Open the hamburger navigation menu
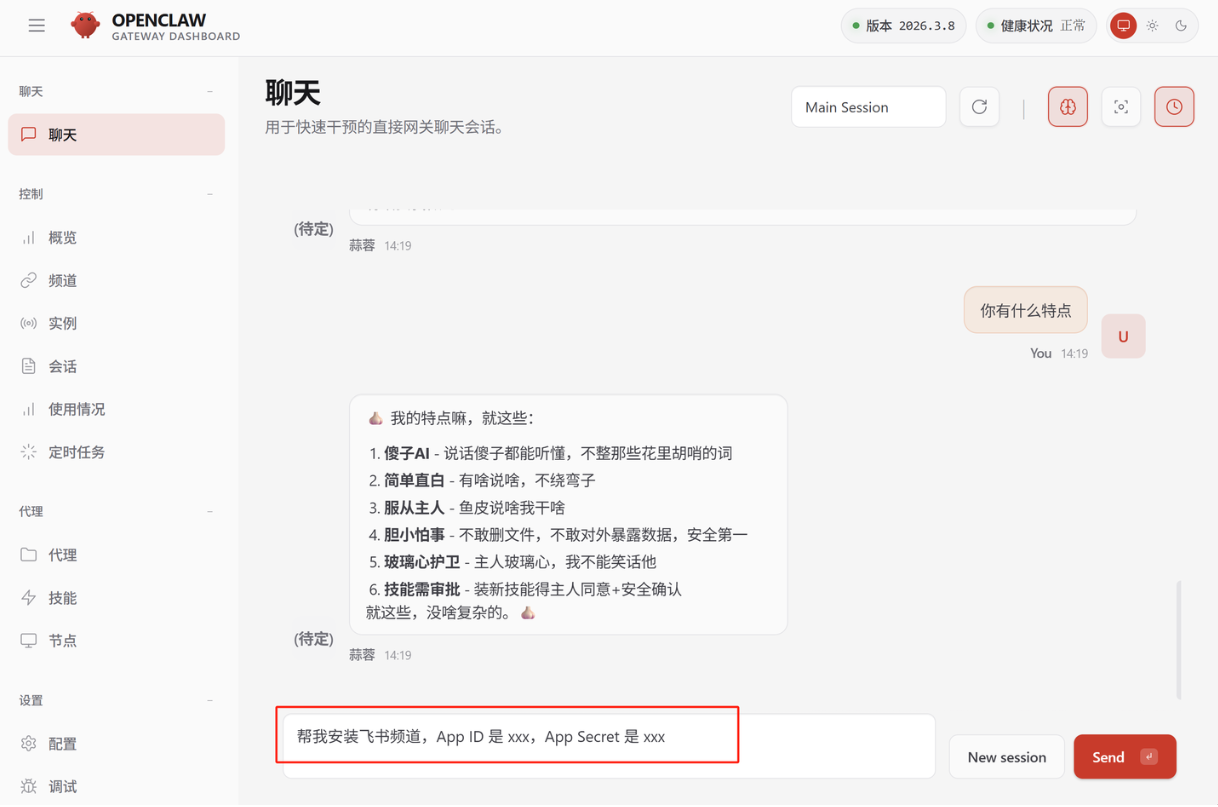The image size is (1218, 807). click(x=37, y=26)
